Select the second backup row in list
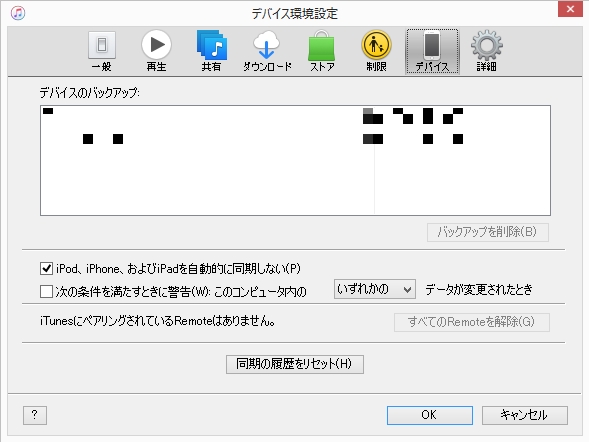Viewport: 589px width, 442px height. point(295,139)
